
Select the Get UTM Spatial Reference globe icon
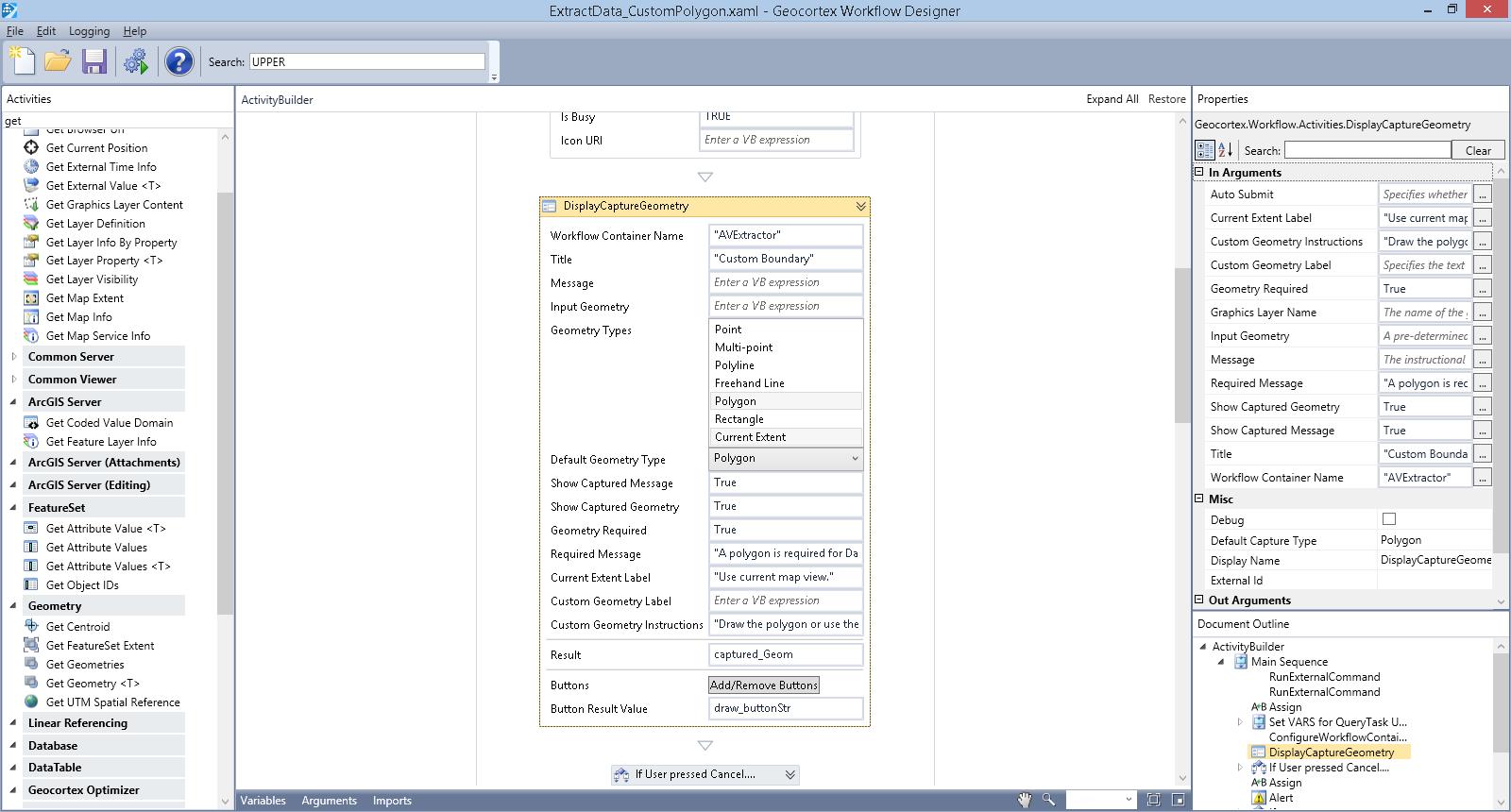pos(31,702)
